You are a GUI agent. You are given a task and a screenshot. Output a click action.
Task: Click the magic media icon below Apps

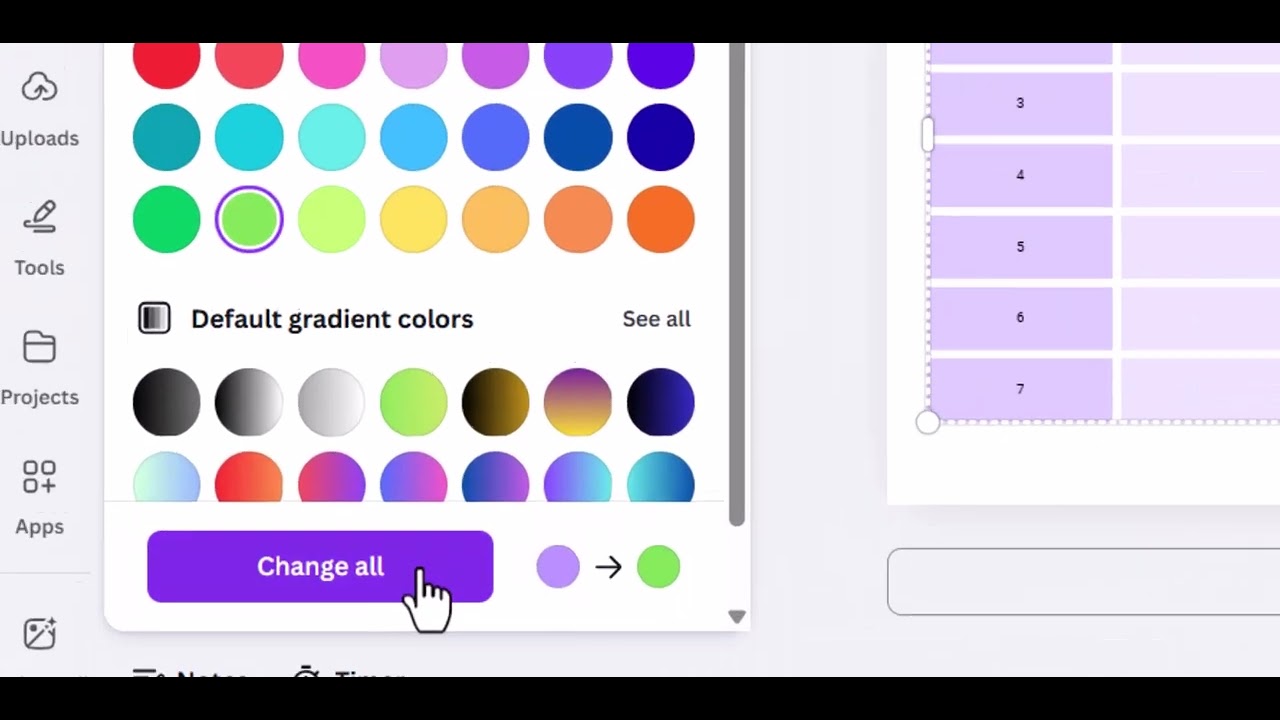tap(40, 634)
